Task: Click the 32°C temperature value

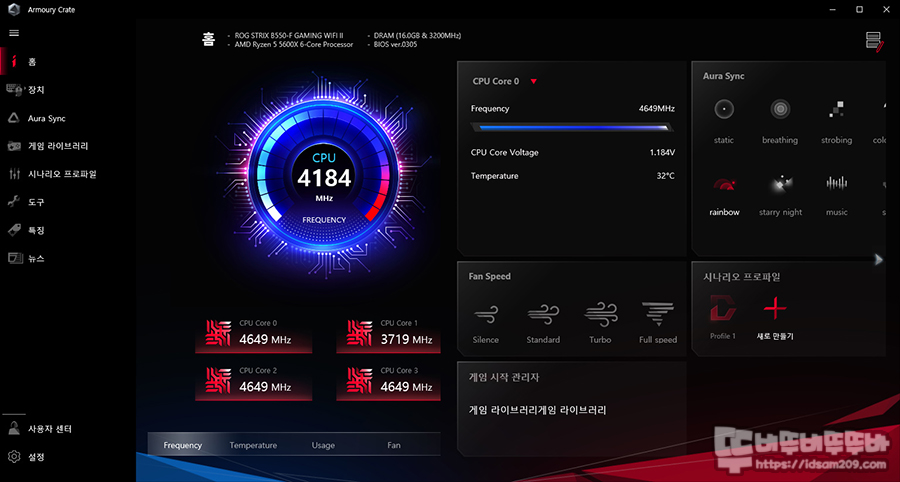Action: coord(666,176)
